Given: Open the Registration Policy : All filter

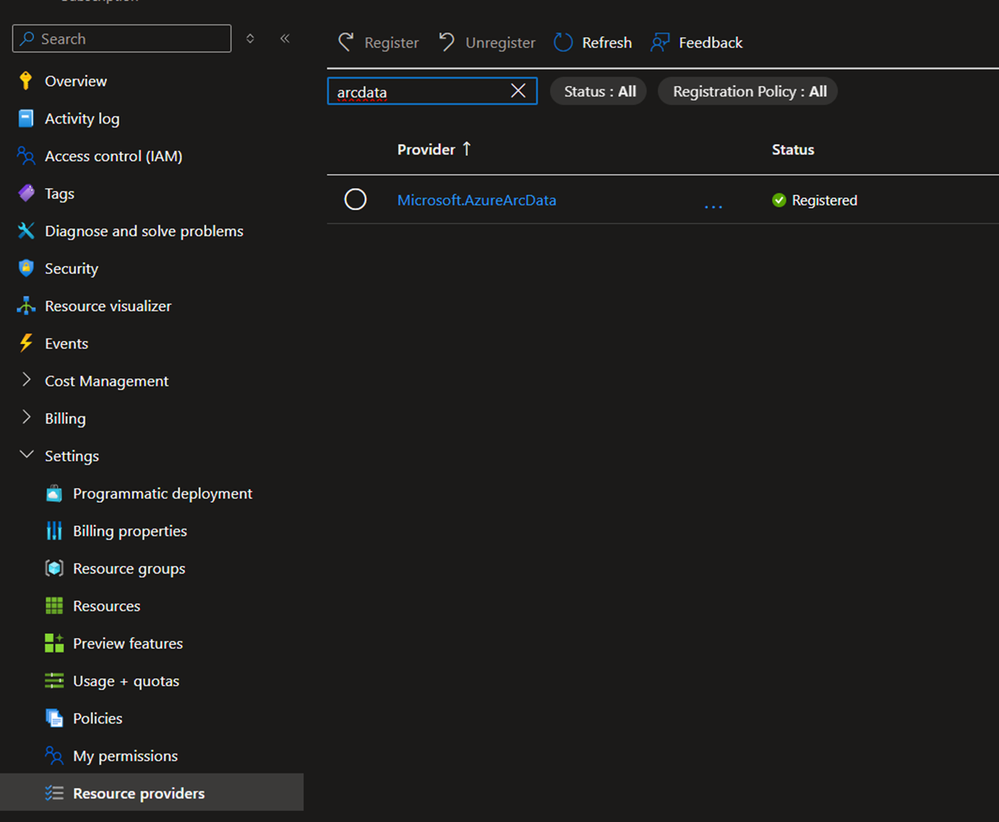Looking at the screenshot, I should [749, 92].
